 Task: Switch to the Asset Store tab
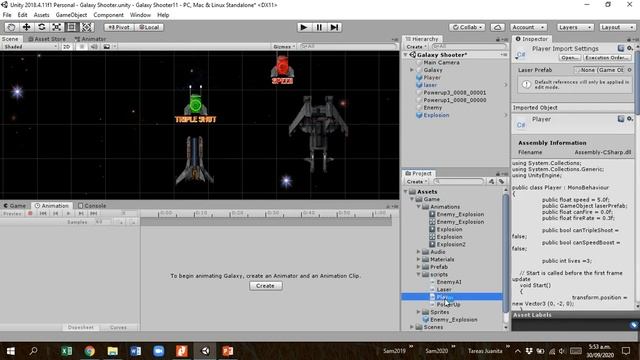[47, 39]
